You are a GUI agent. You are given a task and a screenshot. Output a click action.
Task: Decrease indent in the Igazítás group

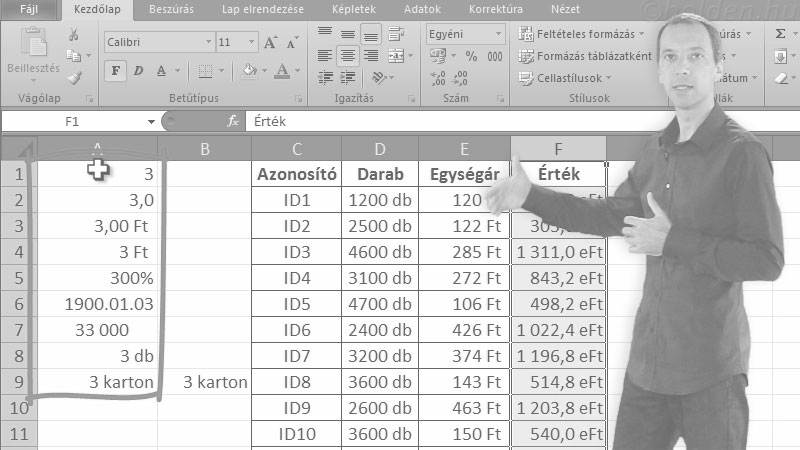point(325,78)
